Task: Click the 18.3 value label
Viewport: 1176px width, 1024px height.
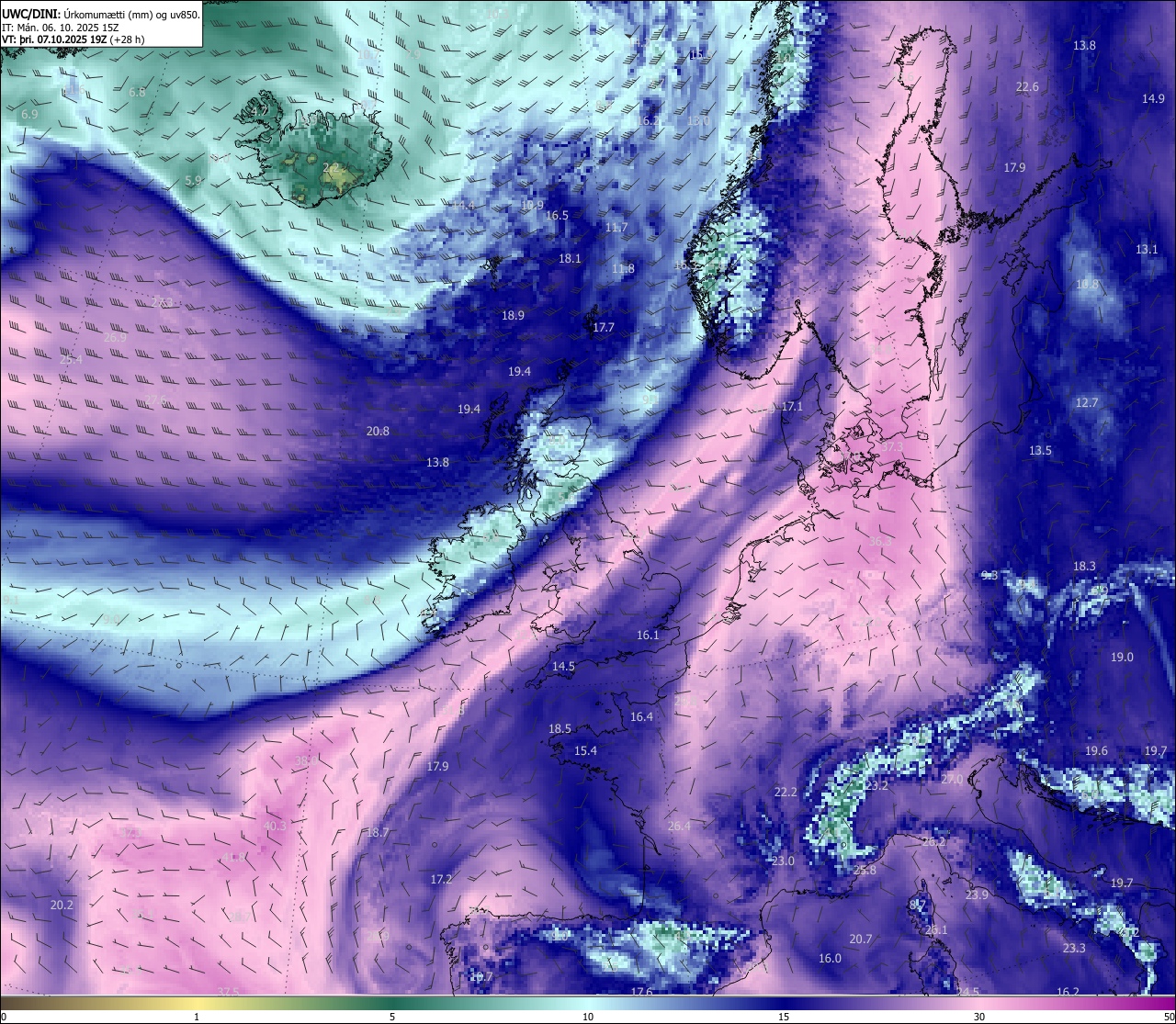Action: coord(1084,567)
